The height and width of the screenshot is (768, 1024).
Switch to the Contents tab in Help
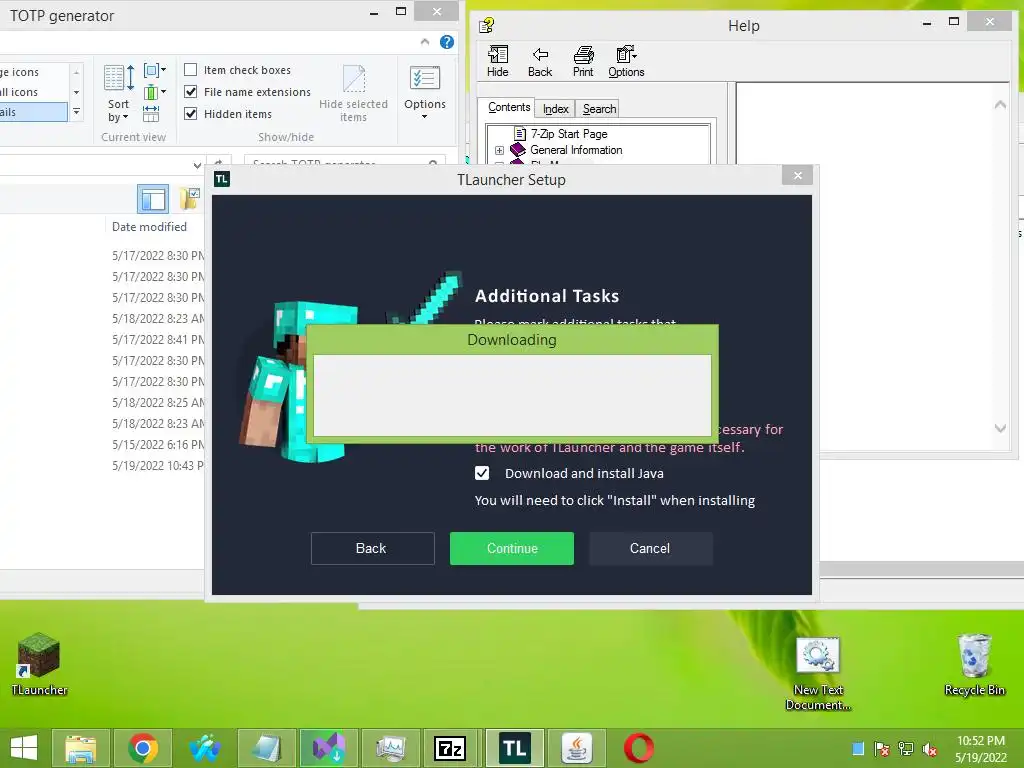click(509, 107)
